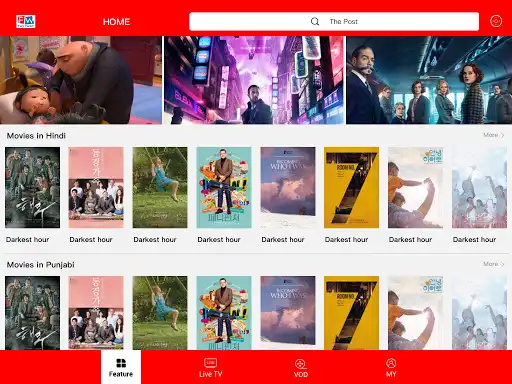Click Darkest hour title under dark group poster

[27, 239]
